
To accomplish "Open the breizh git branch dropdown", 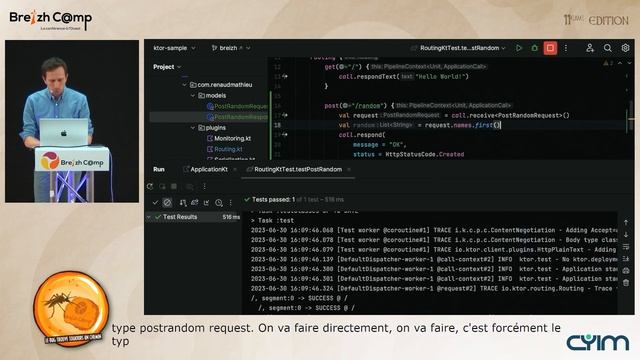I will 231,48.
